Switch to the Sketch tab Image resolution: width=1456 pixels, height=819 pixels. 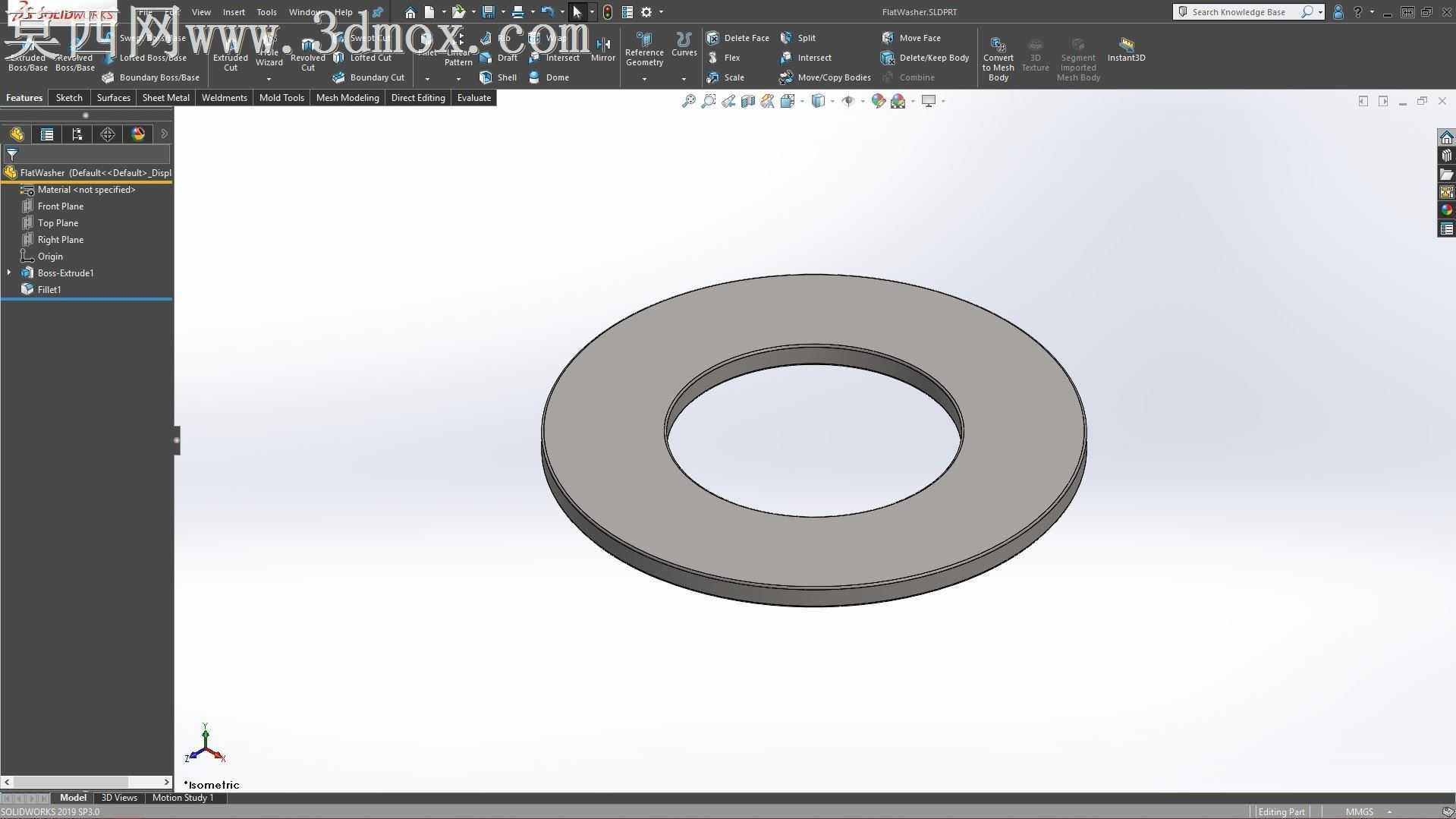[x=69, y=98]
